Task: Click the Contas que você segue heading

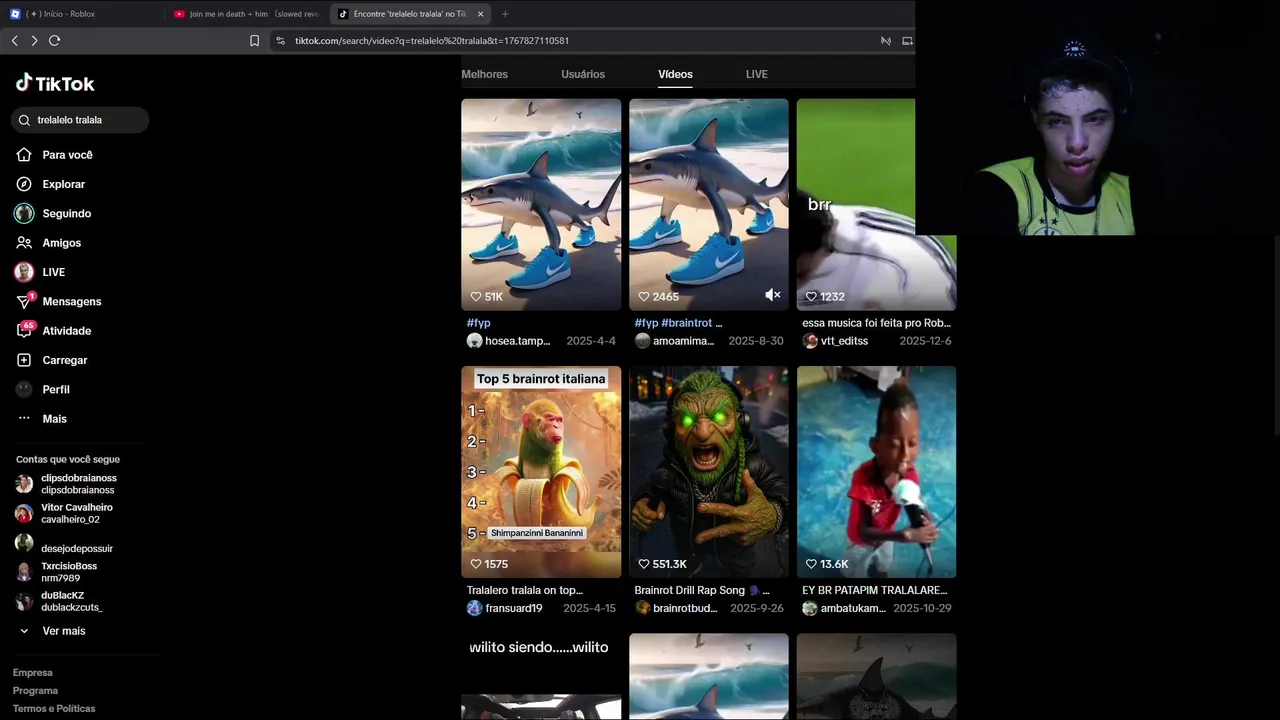Action: [68, 459]
